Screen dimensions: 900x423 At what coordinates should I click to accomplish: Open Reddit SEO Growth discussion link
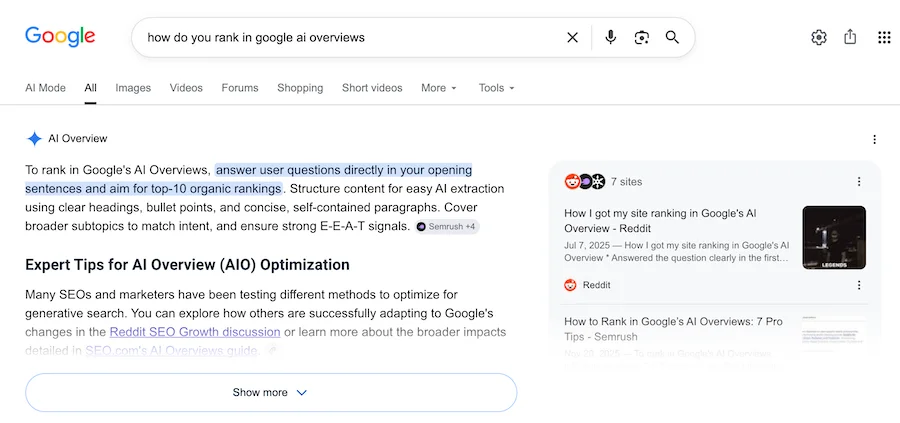click(x=195, y=332)
